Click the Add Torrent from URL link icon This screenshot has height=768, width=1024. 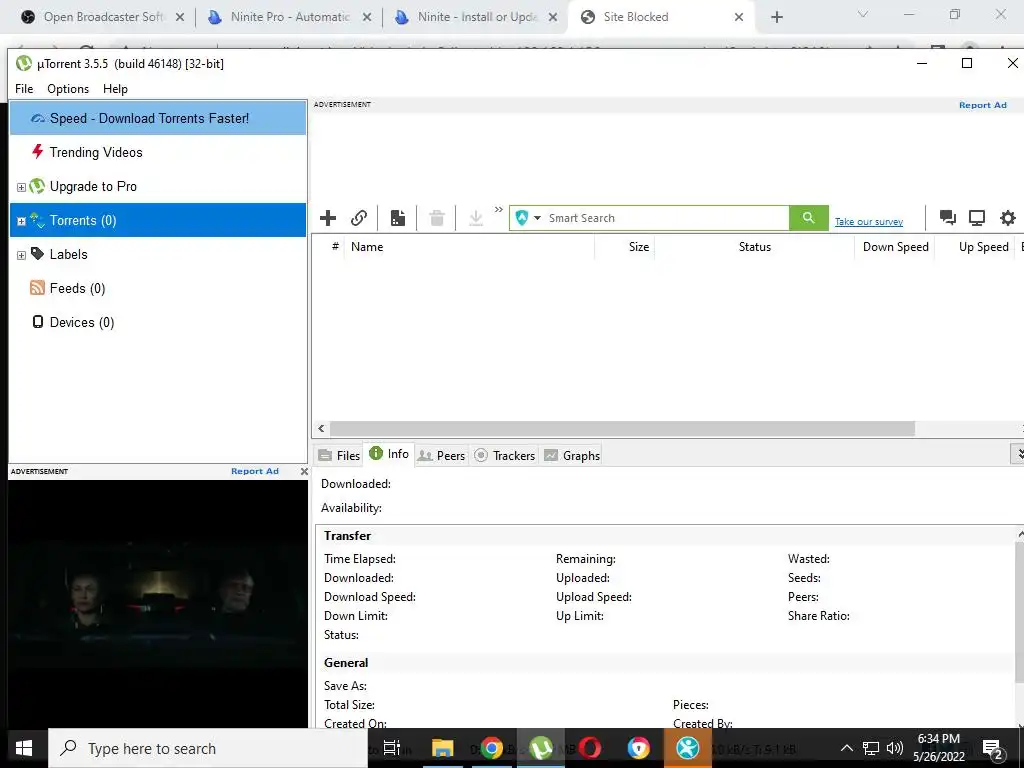pos(359,218)
